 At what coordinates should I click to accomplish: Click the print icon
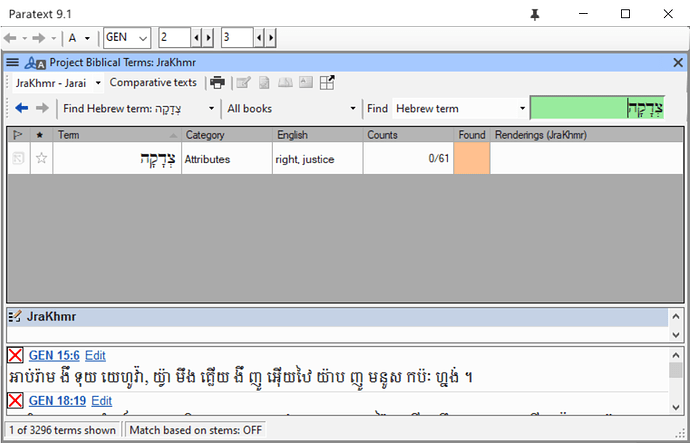click(217, 83)
